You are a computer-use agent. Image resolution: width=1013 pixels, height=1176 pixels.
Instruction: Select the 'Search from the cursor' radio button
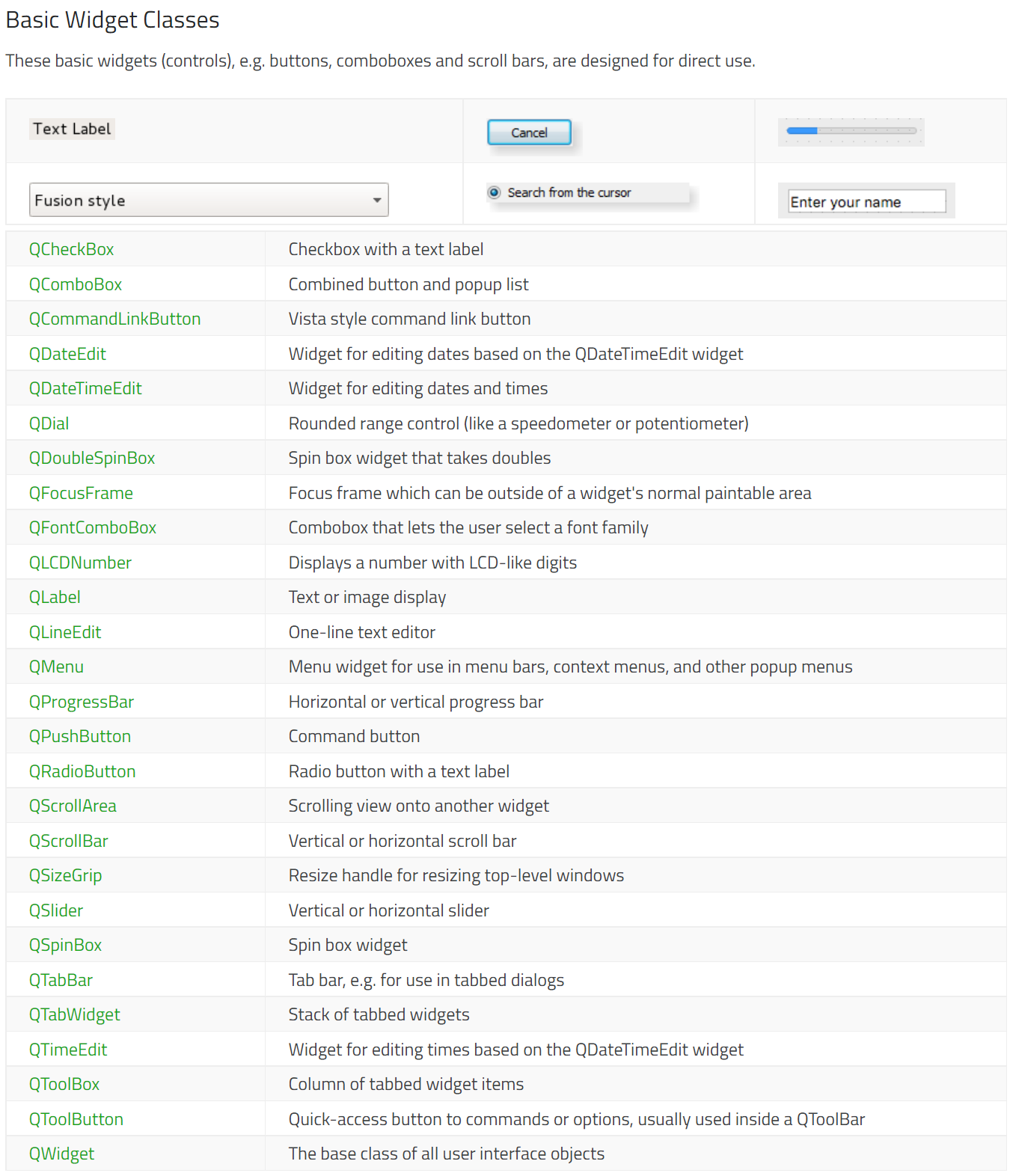[x=495, y=193]
